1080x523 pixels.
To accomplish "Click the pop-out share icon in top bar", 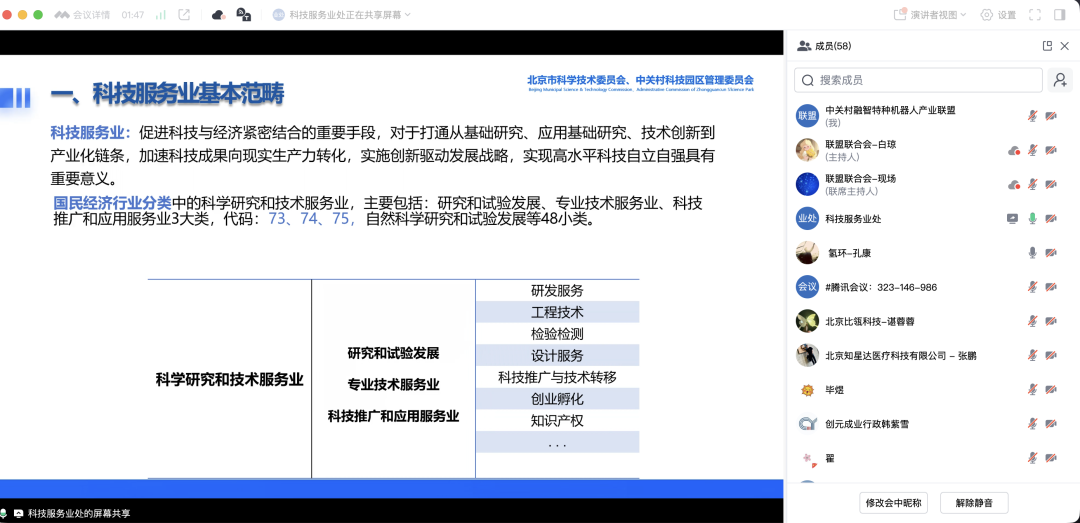I will click(x=184, y=14).
